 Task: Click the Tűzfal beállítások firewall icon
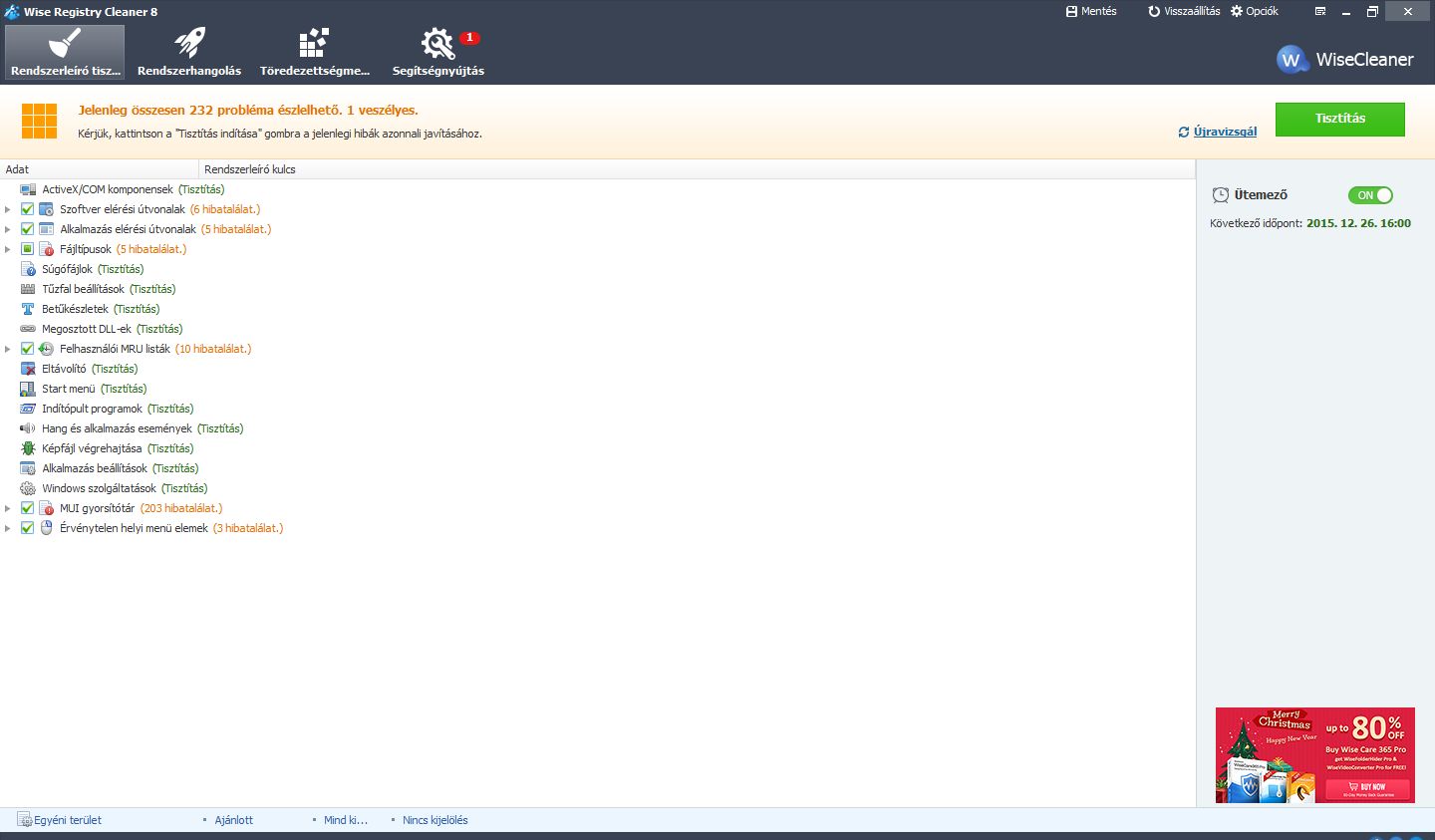[28, 289]
